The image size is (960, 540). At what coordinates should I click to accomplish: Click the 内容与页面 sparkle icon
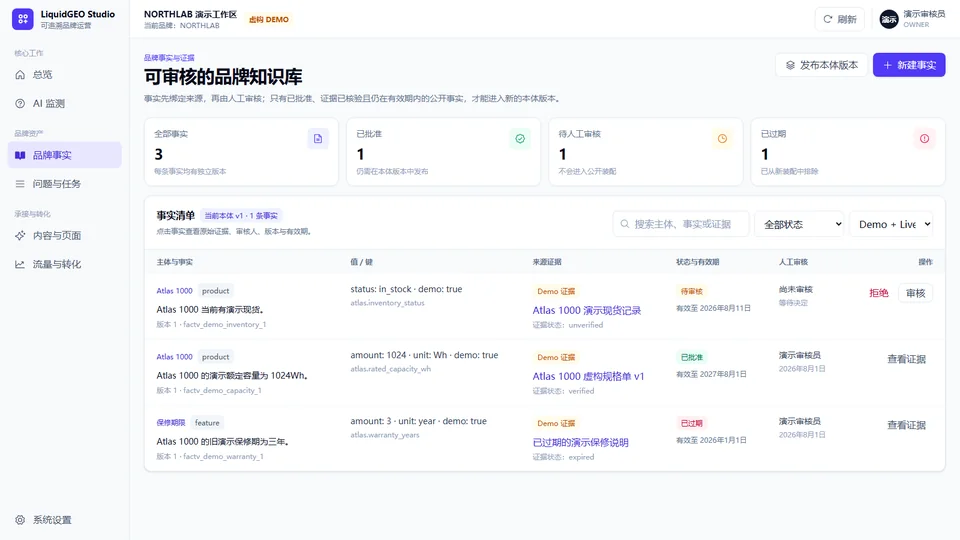pyautogui.click(x=20, y=236)
